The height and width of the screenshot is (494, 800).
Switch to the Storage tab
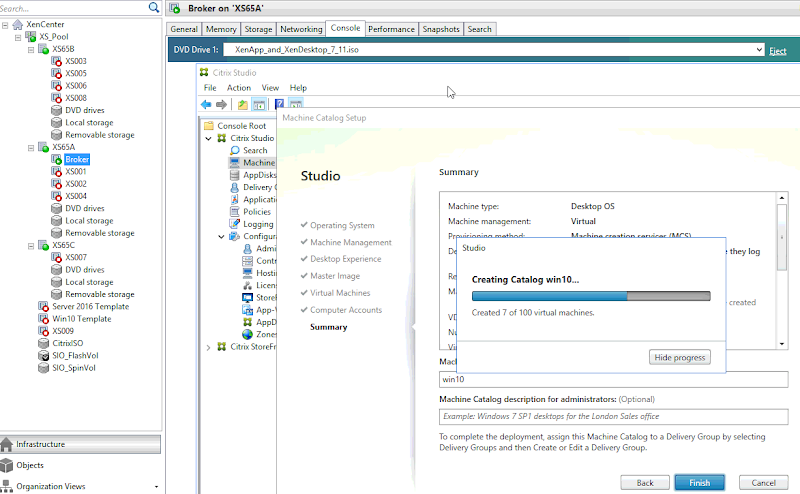(258, 29)
